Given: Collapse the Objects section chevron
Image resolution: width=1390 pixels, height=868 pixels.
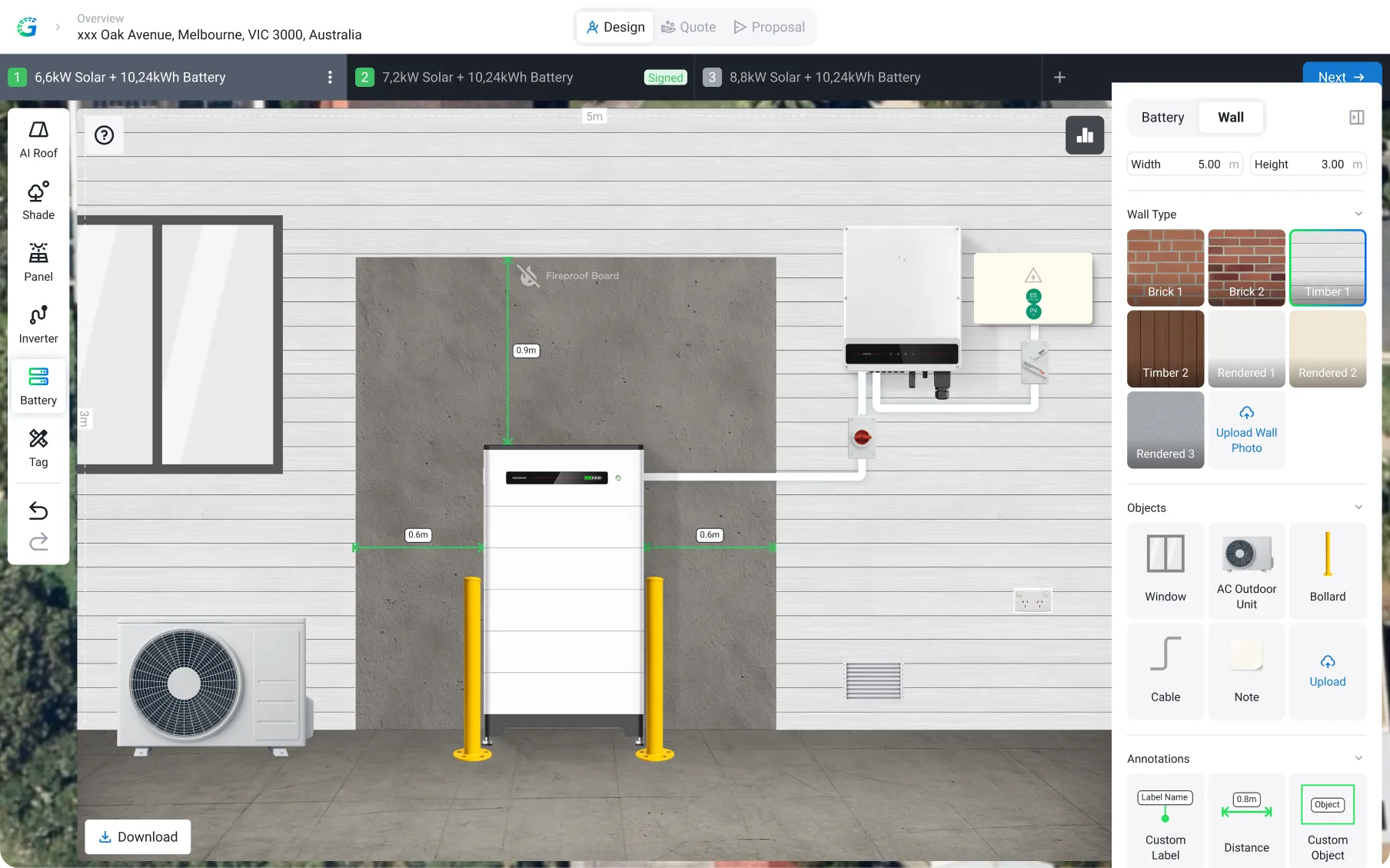Looking at the screenshot, I should pos(1358,507).
